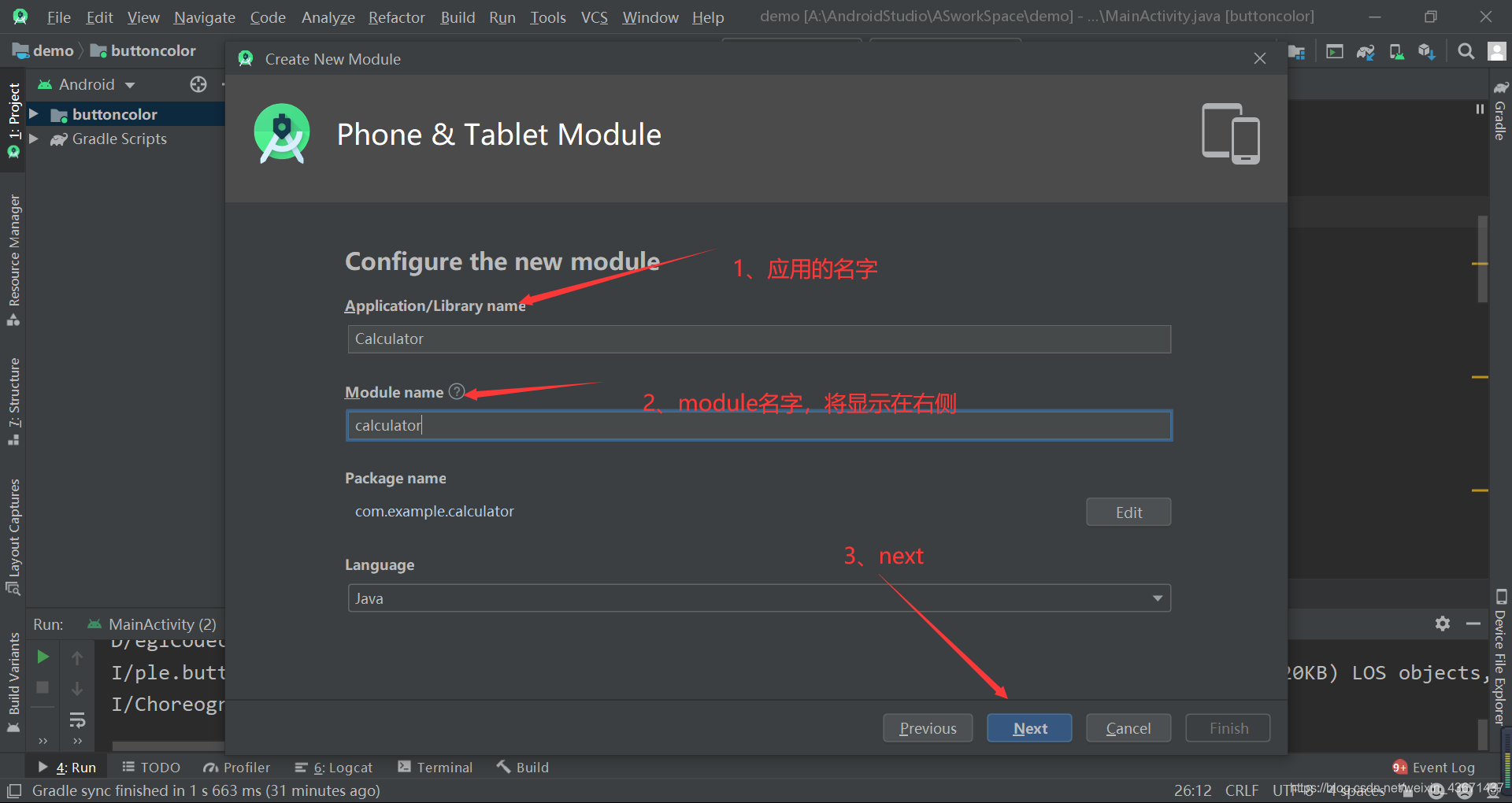This screenshot has width=1512, height=803.
Task: Open the Android project view dropdown
Action: click(87, 84)
